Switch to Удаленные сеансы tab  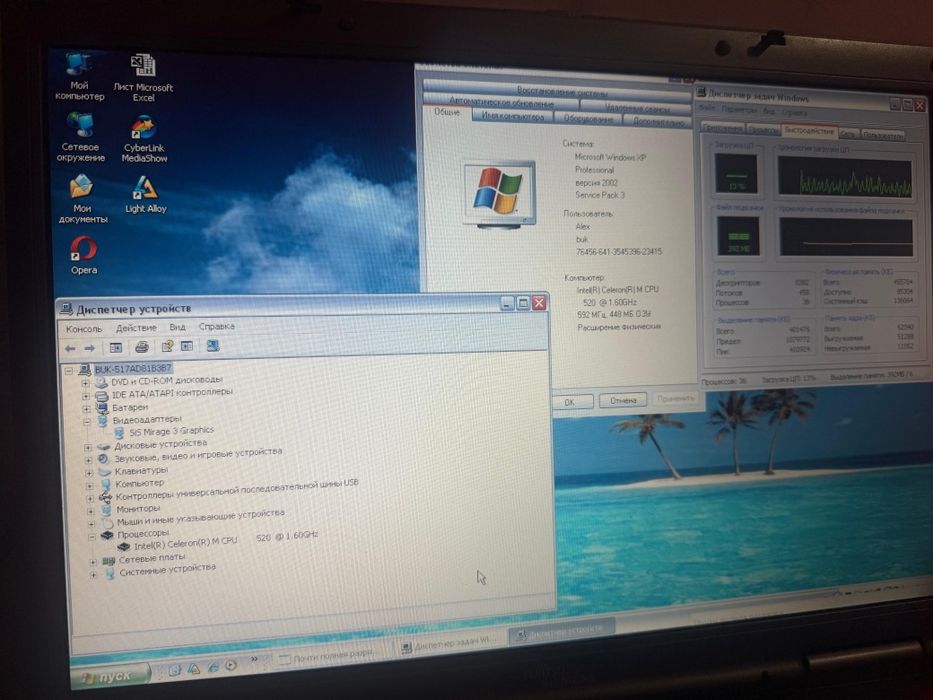637,108
